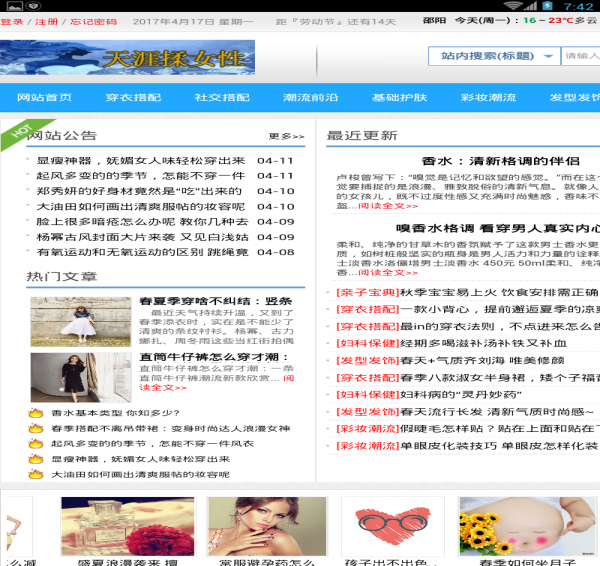Open announcement 郑秀妍的好身材竟然是吃出来的
The image size is (600, 566).
139,191
